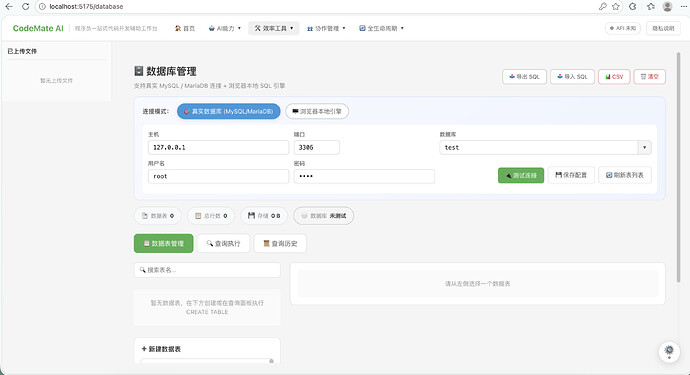
Task: Click the 存储 0 B stat chip
Action: point(264,216)
